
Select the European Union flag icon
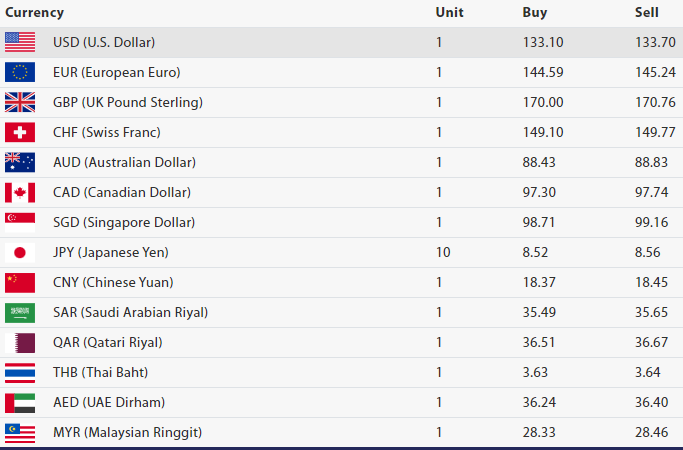coord(20,72)
